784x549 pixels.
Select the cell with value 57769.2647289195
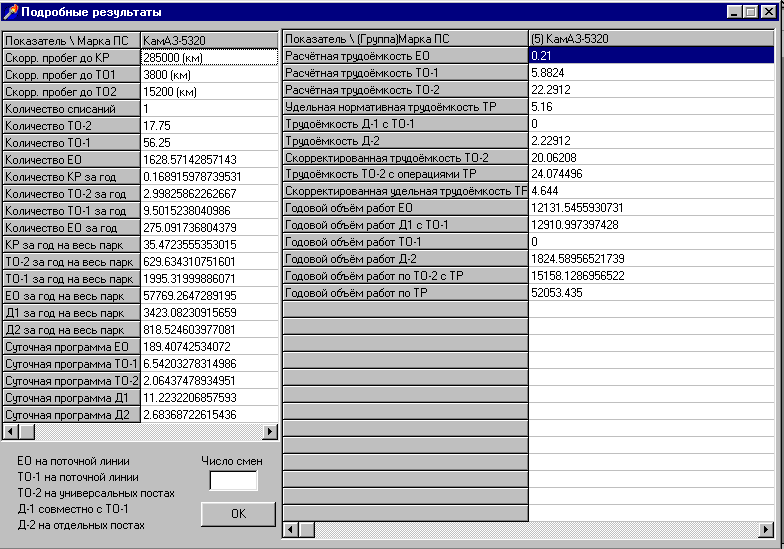point(210,296)
